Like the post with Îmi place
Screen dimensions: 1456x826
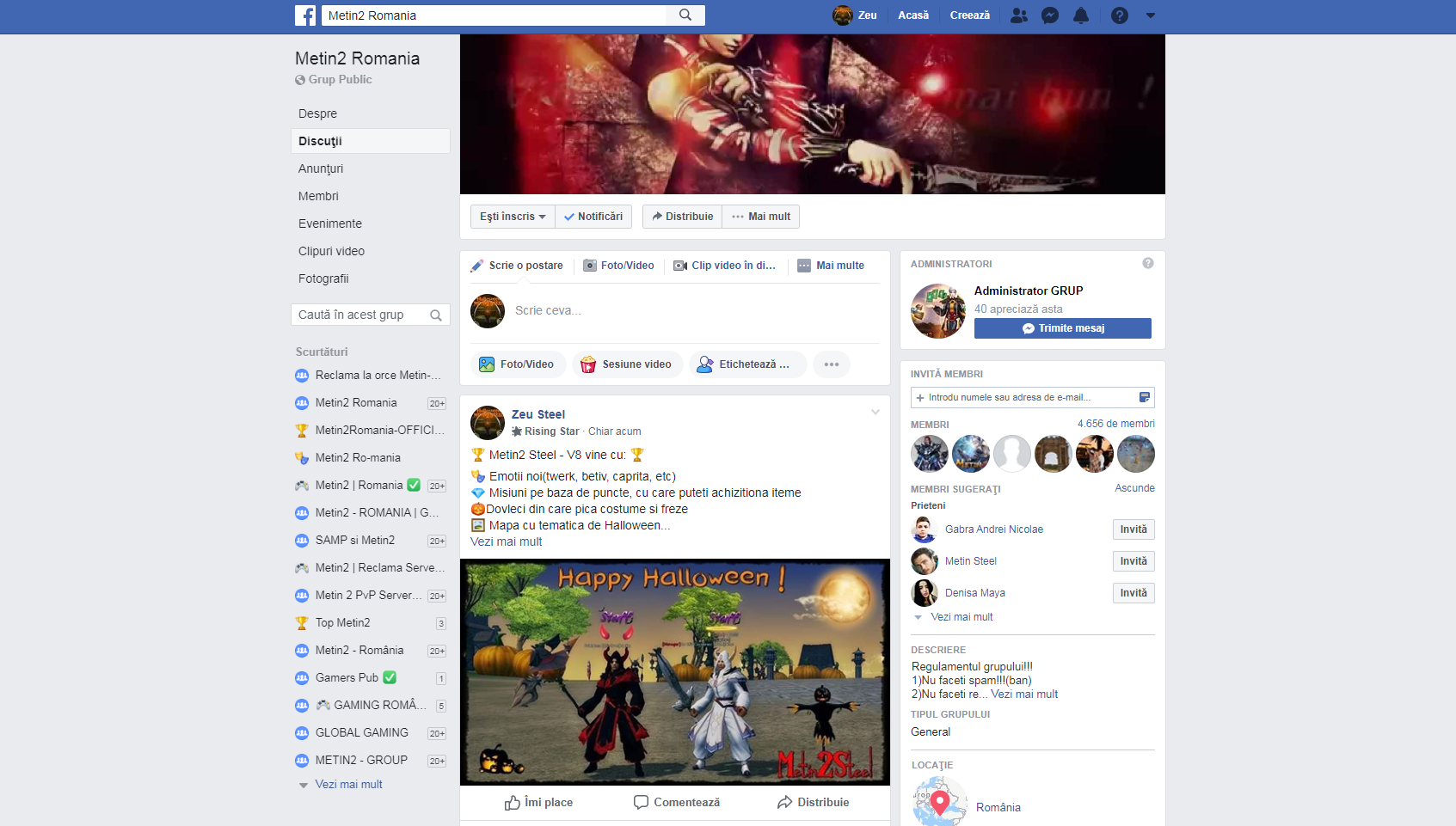(x=539, y=802)
